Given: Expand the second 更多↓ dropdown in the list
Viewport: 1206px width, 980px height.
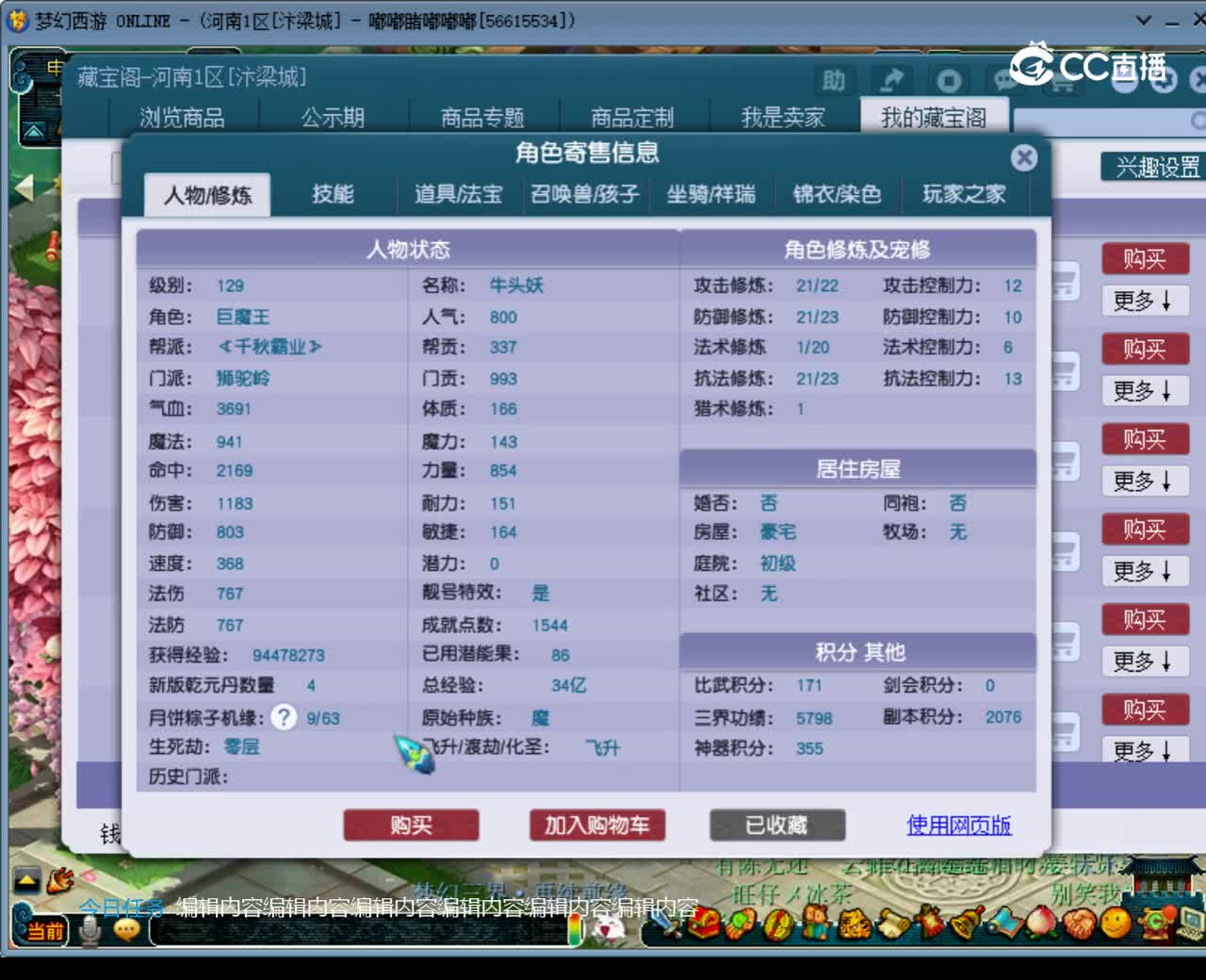Looking at the screenshot, I should [1144, 391].
